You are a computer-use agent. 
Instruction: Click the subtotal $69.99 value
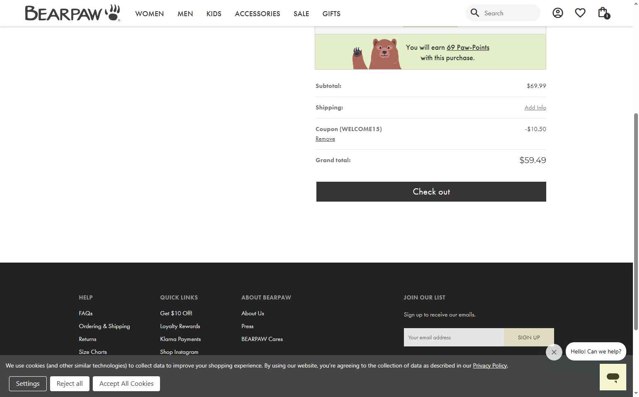tap(536, 86)
